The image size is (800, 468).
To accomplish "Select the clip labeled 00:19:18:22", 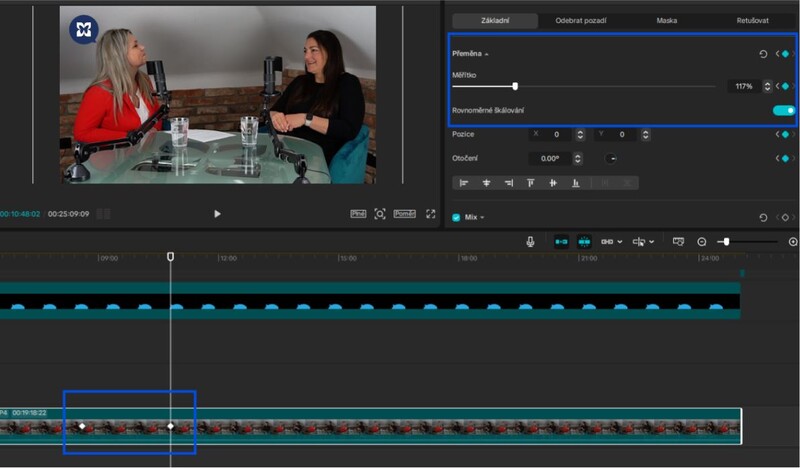I will point(370,426).
